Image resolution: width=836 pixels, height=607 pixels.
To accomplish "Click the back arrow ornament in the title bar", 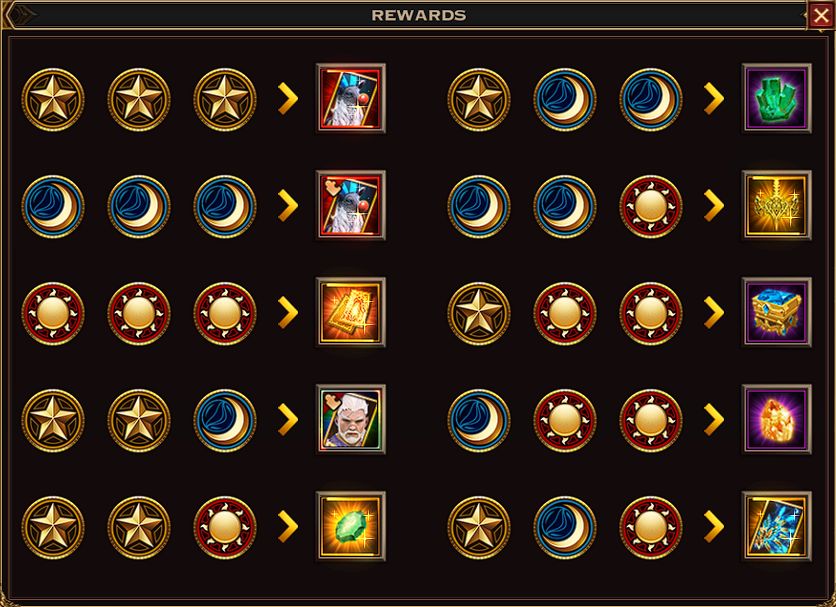I will pos(20,15).
